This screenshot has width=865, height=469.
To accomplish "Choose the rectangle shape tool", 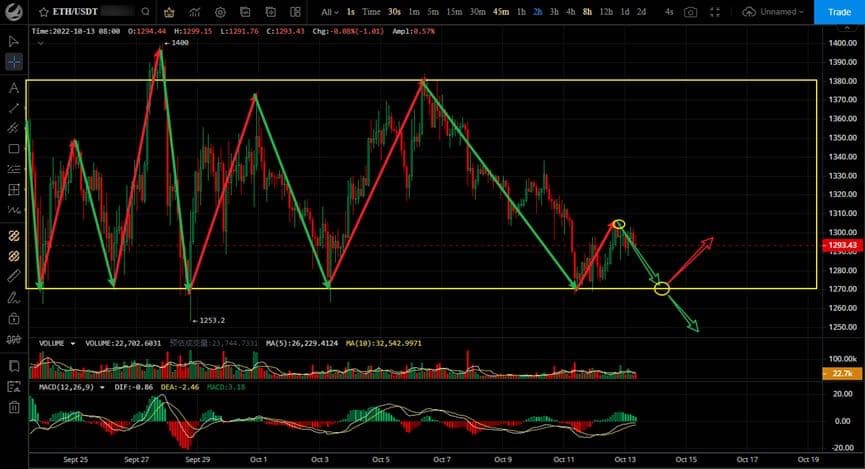I will point(14,149).
